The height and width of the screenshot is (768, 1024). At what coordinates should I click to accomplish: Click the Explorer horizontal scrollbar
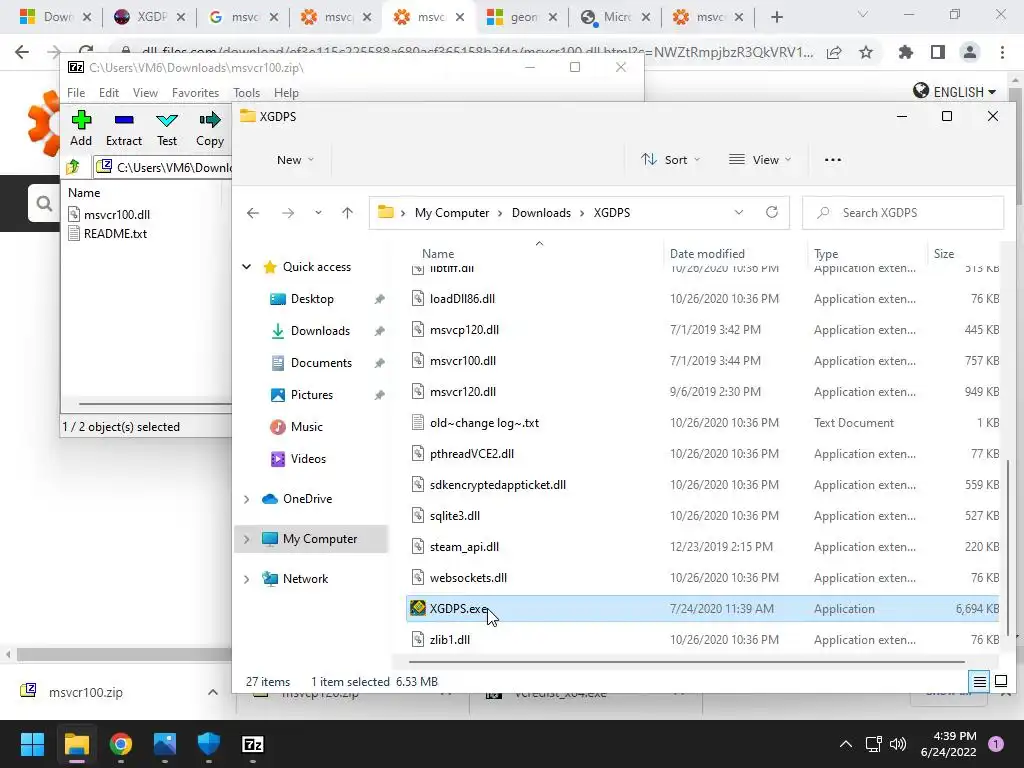point(686,662)
